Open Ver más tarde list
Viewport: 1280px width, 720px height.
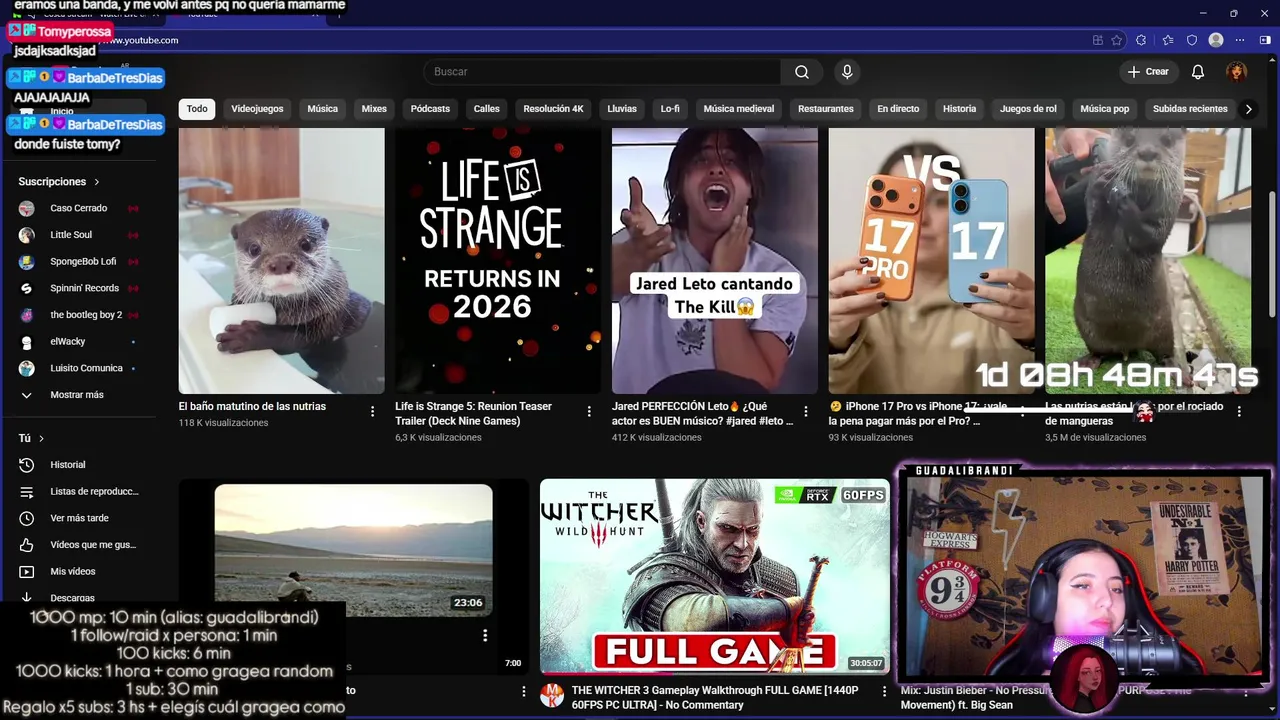click(79, 518)
